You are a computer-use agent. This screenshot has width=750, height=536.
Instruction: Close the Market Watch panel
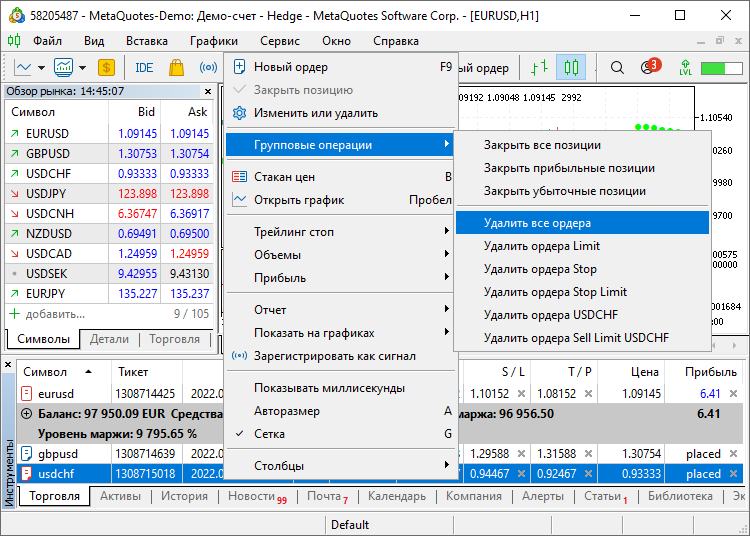(x=208, y=91)
